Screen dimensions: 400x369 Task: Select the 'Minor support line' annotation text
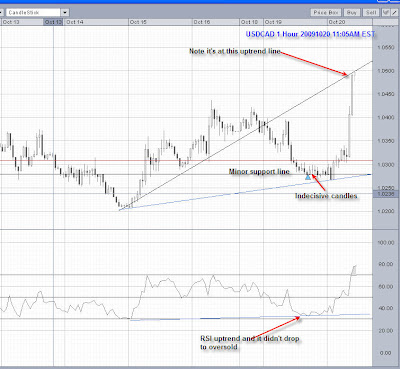pos(259,172)
